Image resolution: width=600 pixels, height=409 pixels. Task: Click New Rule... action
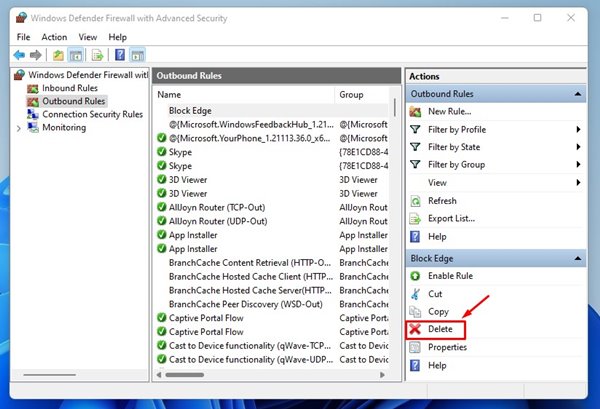pyautogui.click(x=450, y=111)
